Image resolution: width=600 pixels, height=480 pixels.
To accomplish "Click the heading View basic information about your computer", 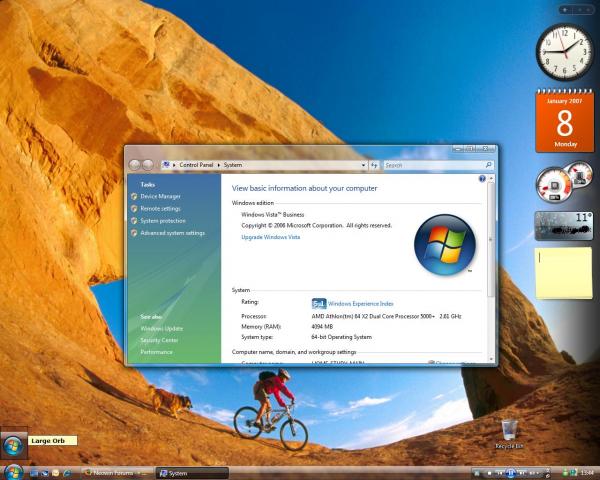I will pos(304,188).
